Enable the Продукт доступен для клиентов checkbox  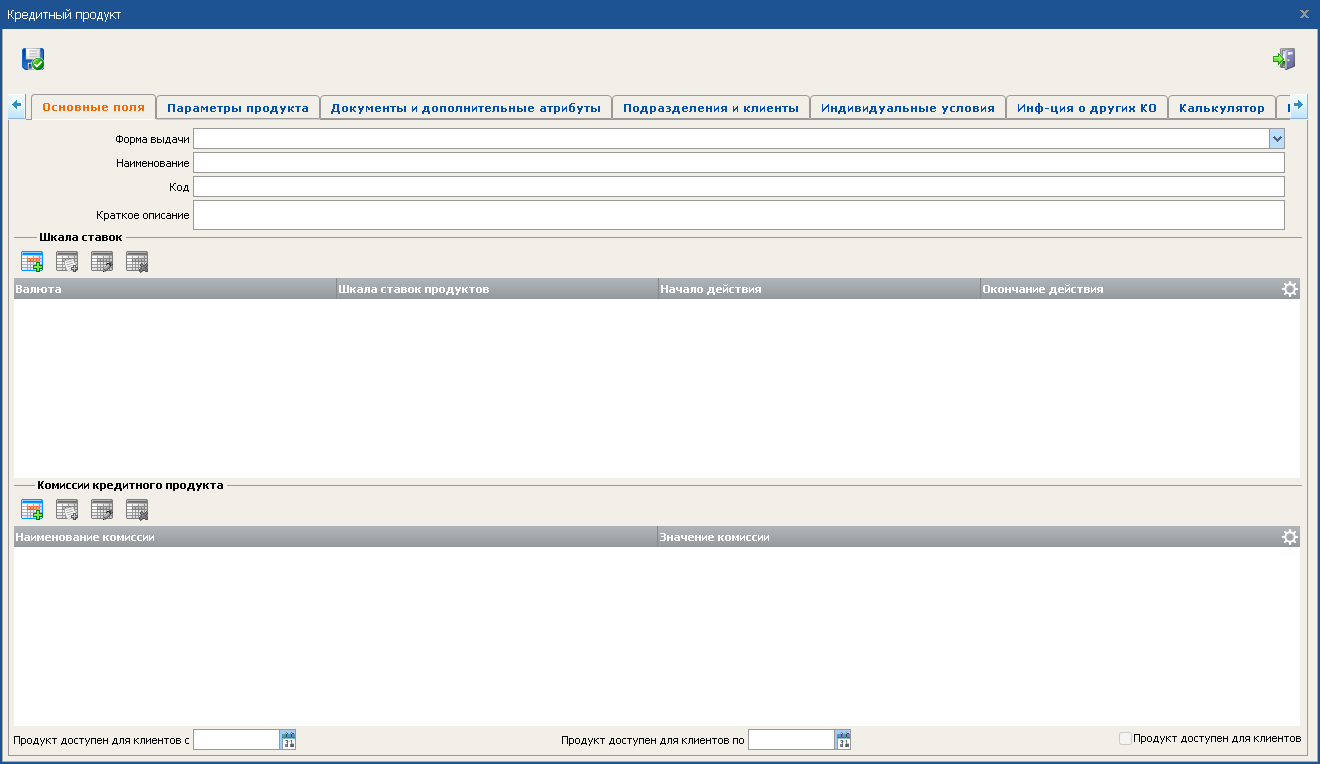tap(1125, 739)
